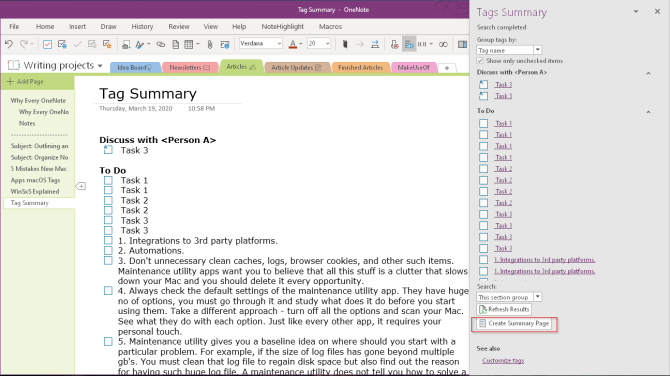Click the 'Tag Summary' page title
The image size is (670, 376).
point(148,94)
